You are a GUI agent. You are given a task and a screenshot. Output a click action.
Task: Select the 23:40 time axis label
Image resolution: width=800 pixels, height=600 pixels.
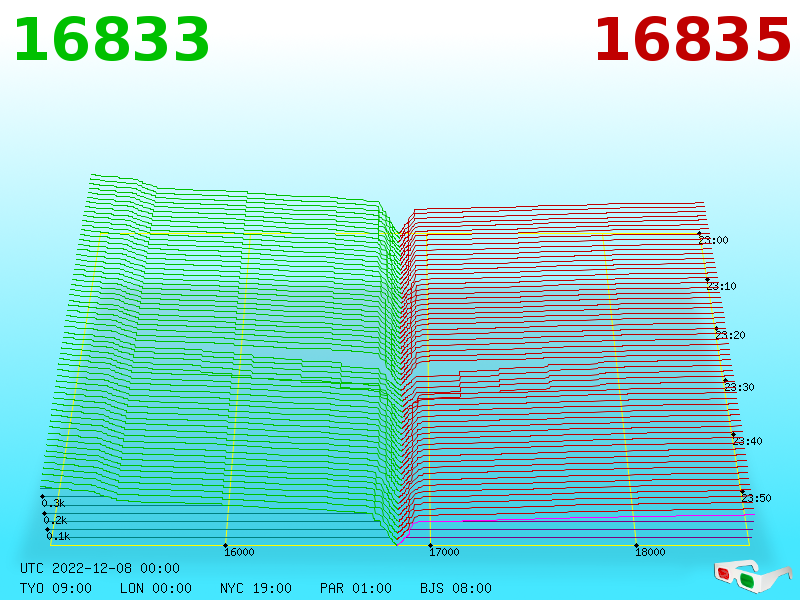tap(747, 441)
